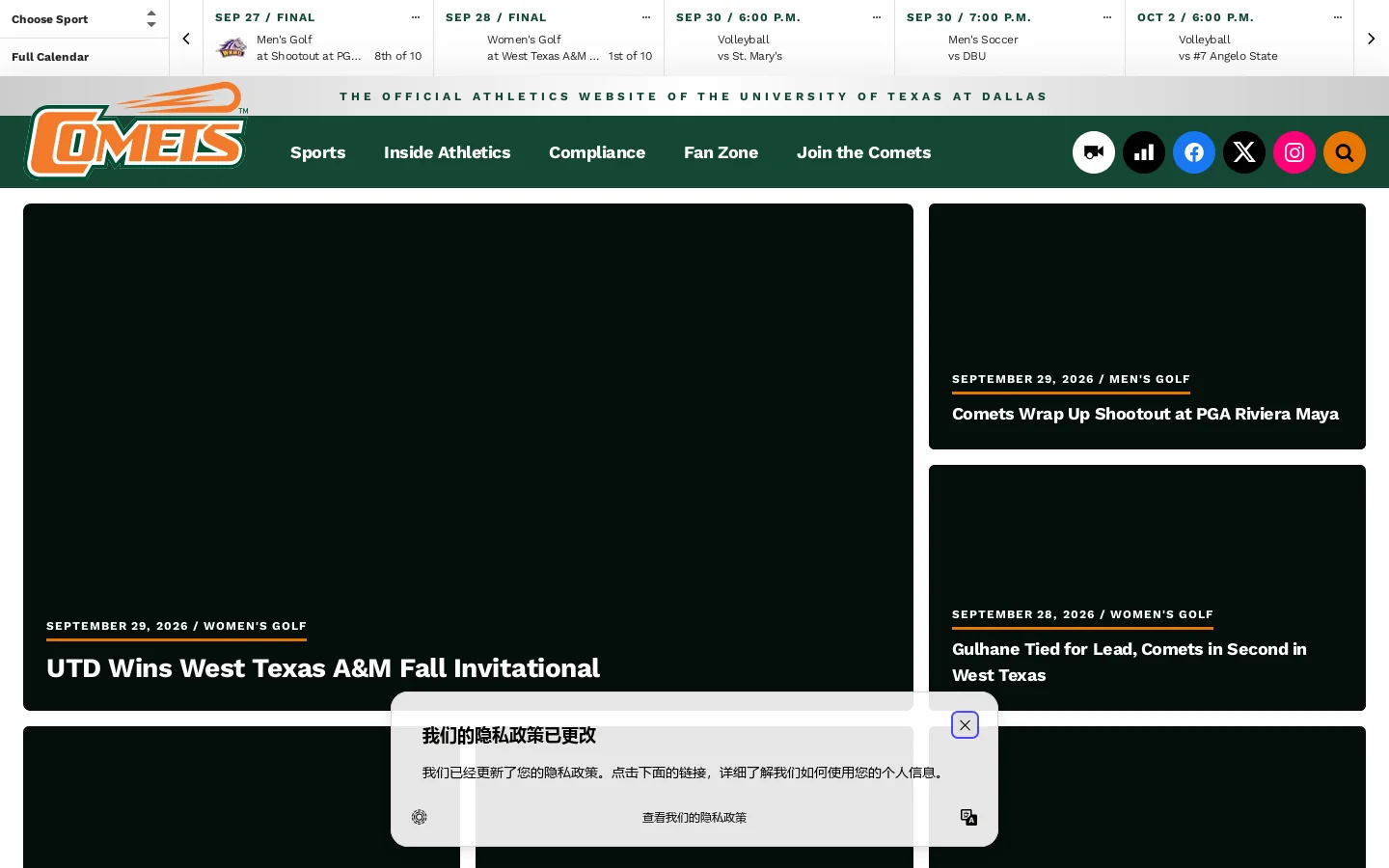
Task: Click 查看我们的隐私政策 link
Action: point(694,817)
